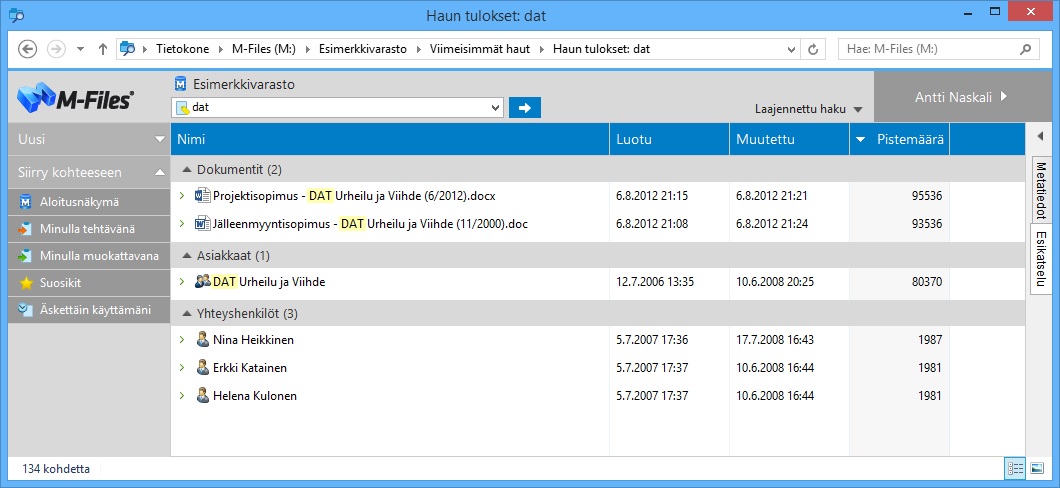Open Suosikit favorites
Viewport: 1060px width, 488px height.
[89, 283]
